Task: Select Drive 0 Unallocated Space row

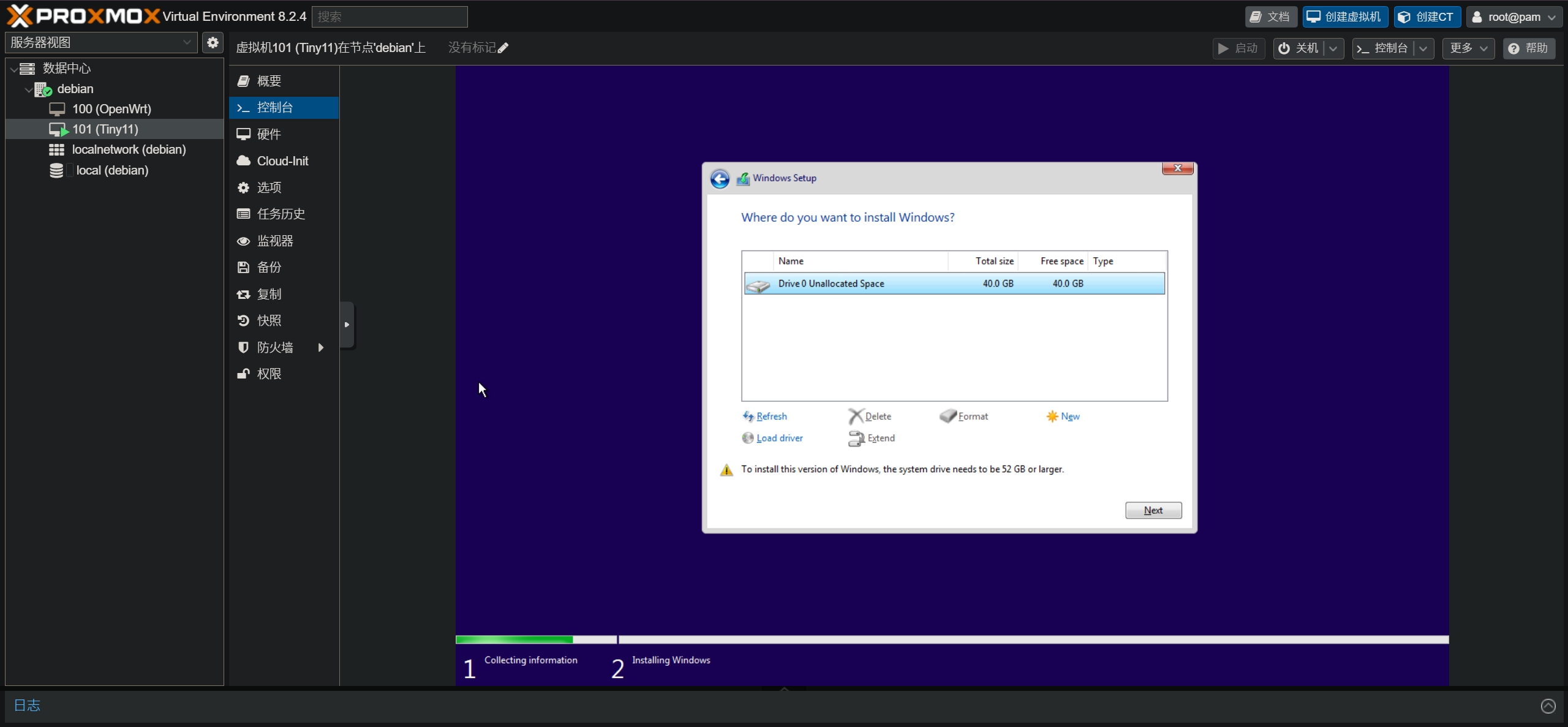Action: pos(954,284)
